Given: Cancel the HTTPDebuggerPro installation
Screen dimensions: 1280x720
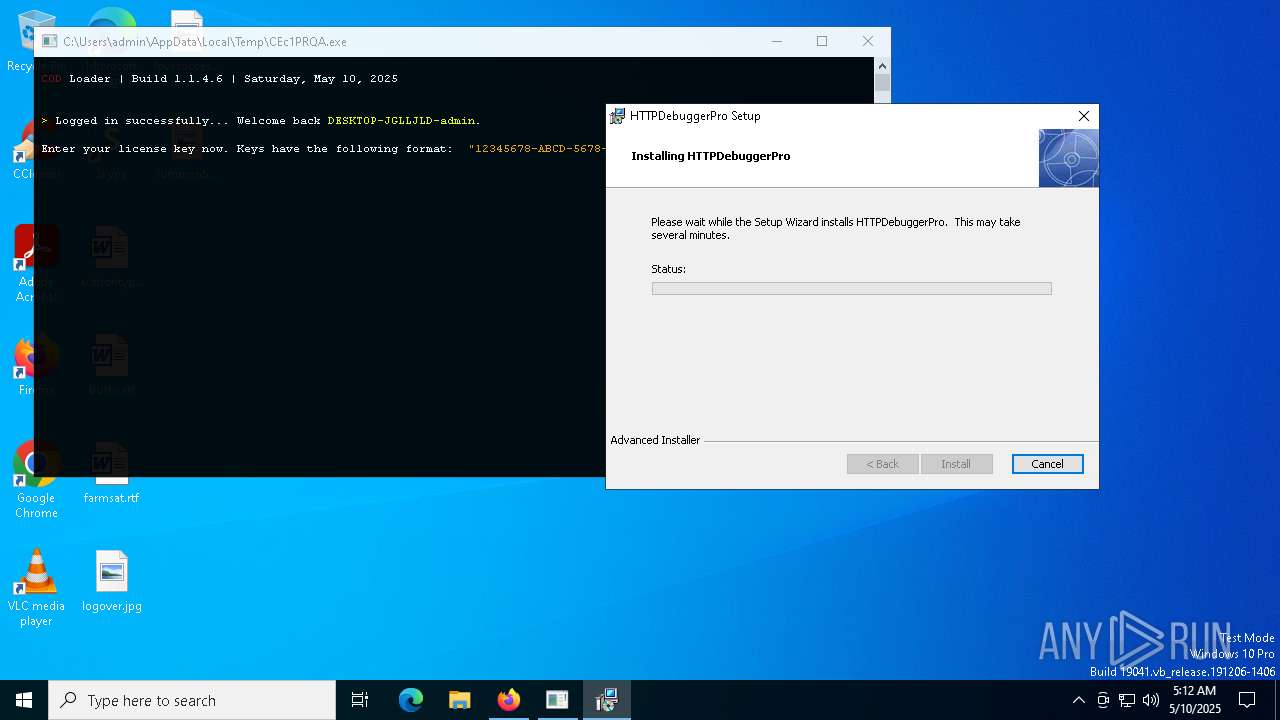Looking at the screenshot, I should tap(1047, 464).
